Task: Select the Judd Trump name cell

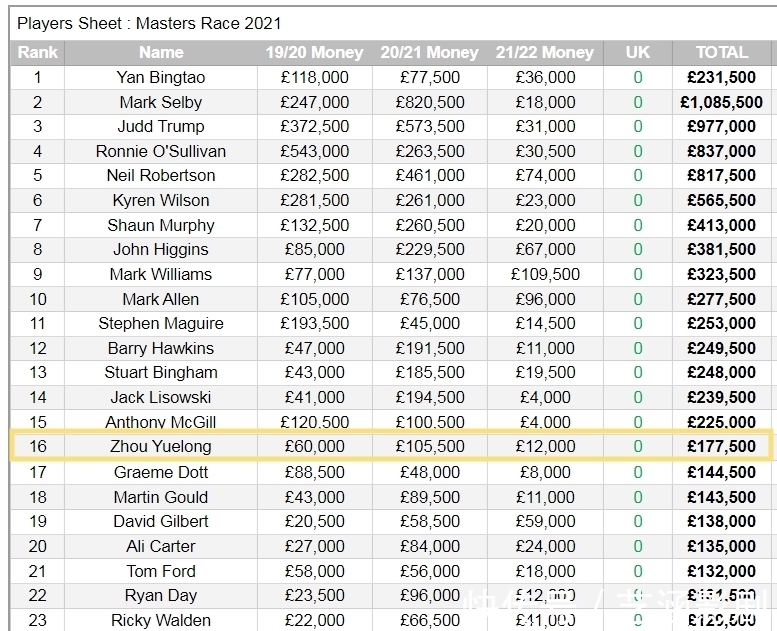Action: (x=161, y=126)
